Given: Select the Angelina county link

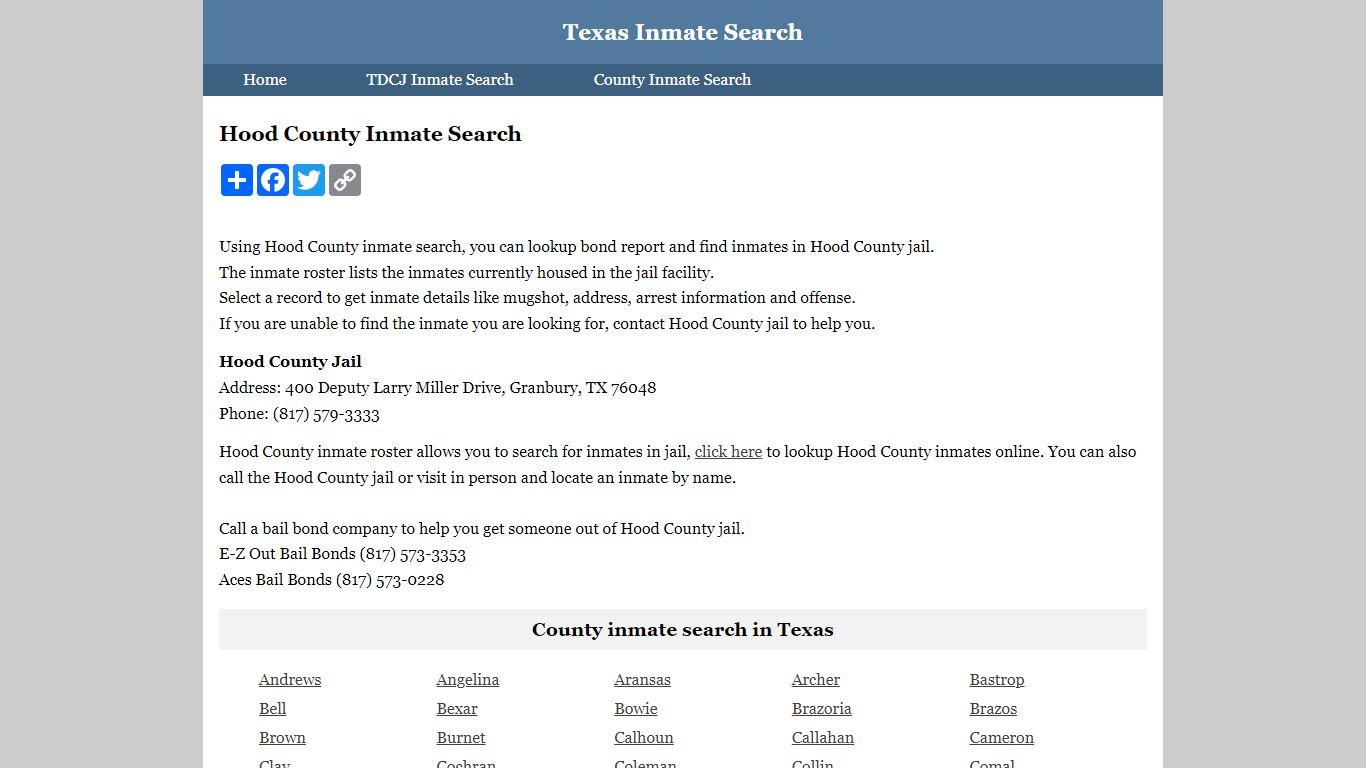Looking at the screenshot, I should click(467, 679).
